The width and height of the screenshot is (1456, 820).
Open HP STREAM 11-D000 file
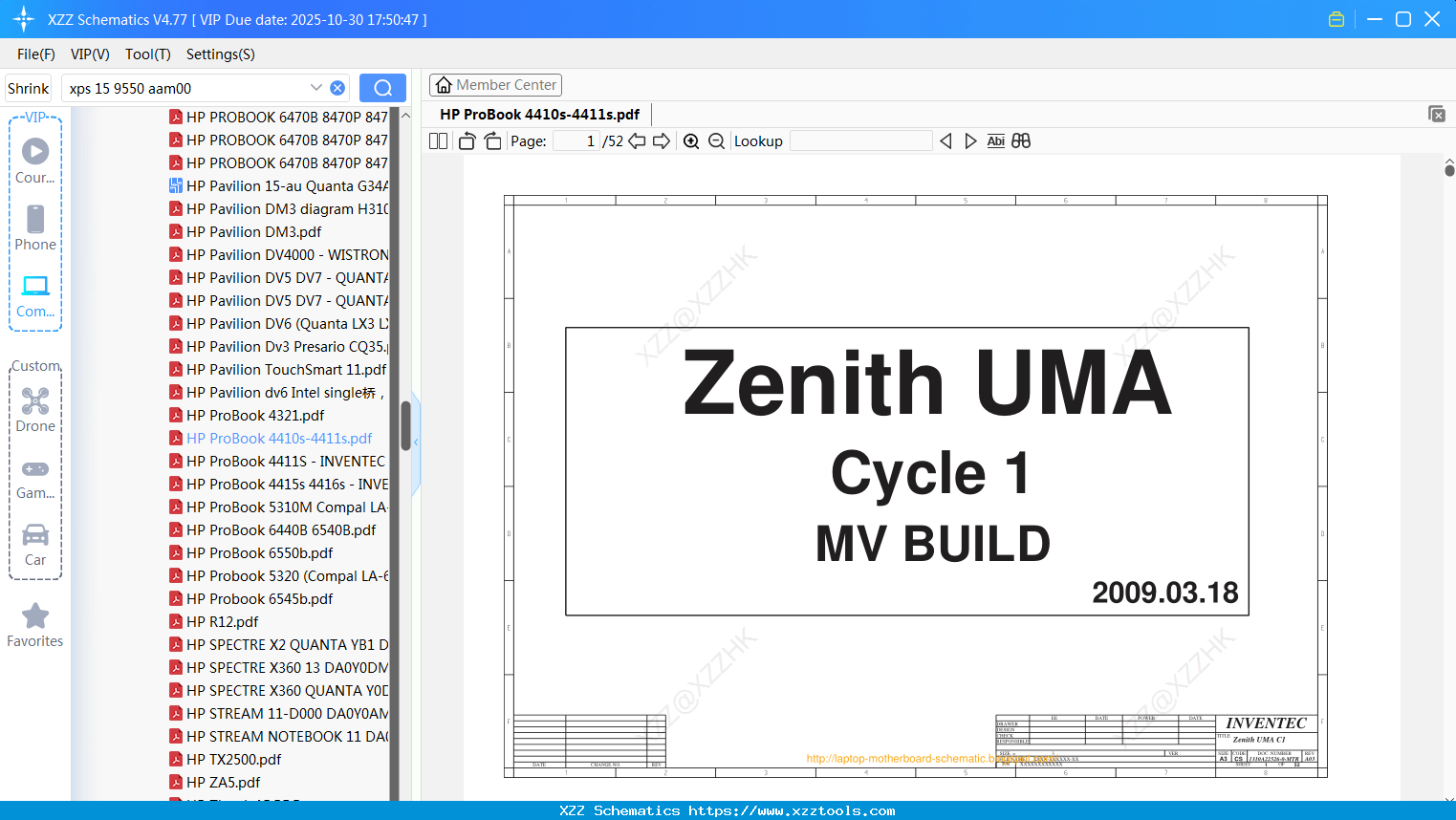tap(278, 714)
